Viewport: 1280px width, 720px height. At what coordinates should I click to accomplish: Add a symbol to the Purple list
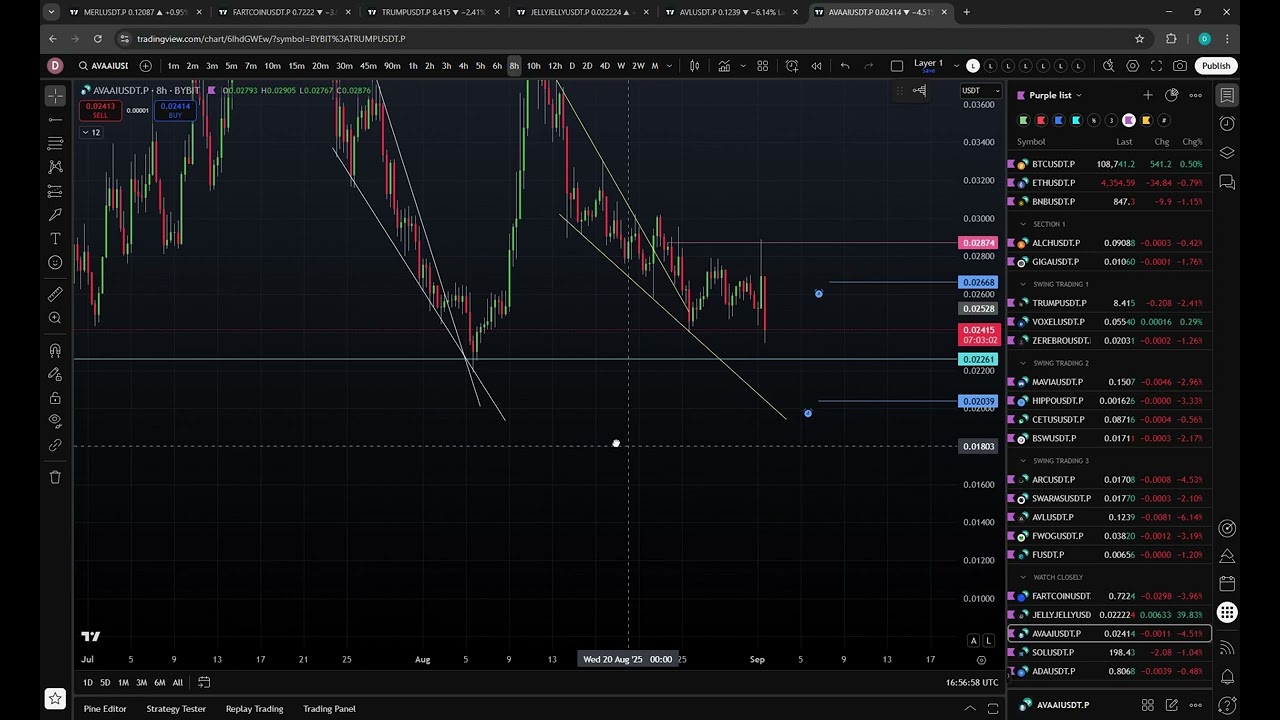1148,95
